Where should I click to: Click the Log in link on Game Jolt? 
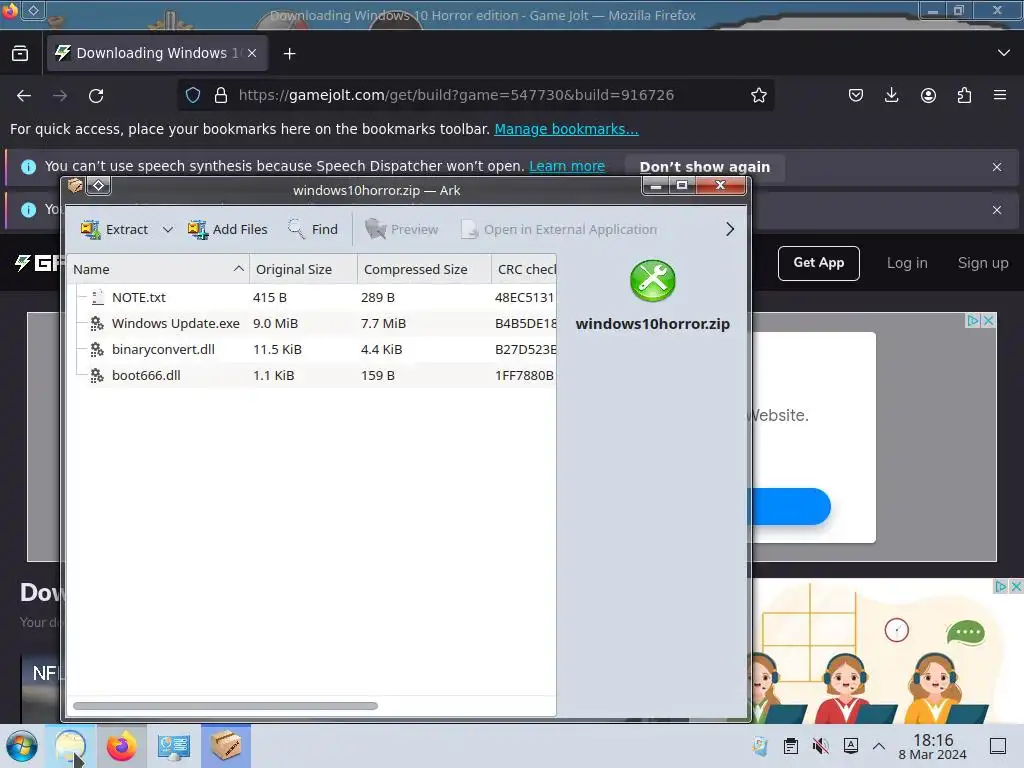coord(907,263)
